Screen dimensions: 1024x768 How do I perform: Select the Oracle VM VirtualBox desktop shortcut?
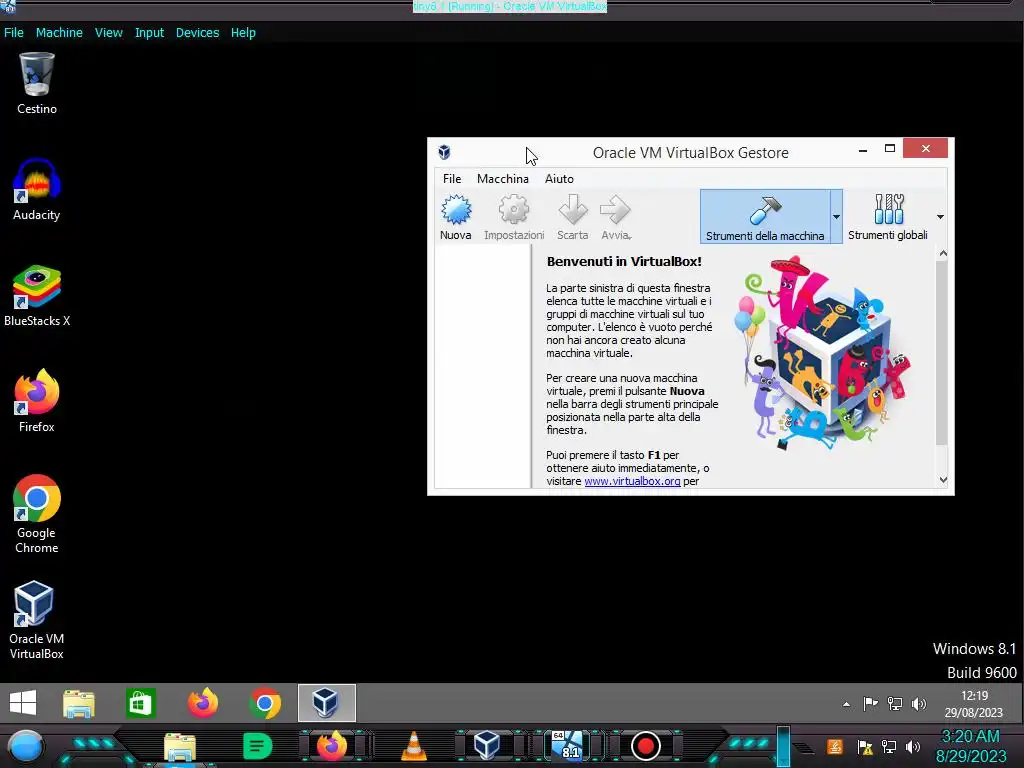37,620
